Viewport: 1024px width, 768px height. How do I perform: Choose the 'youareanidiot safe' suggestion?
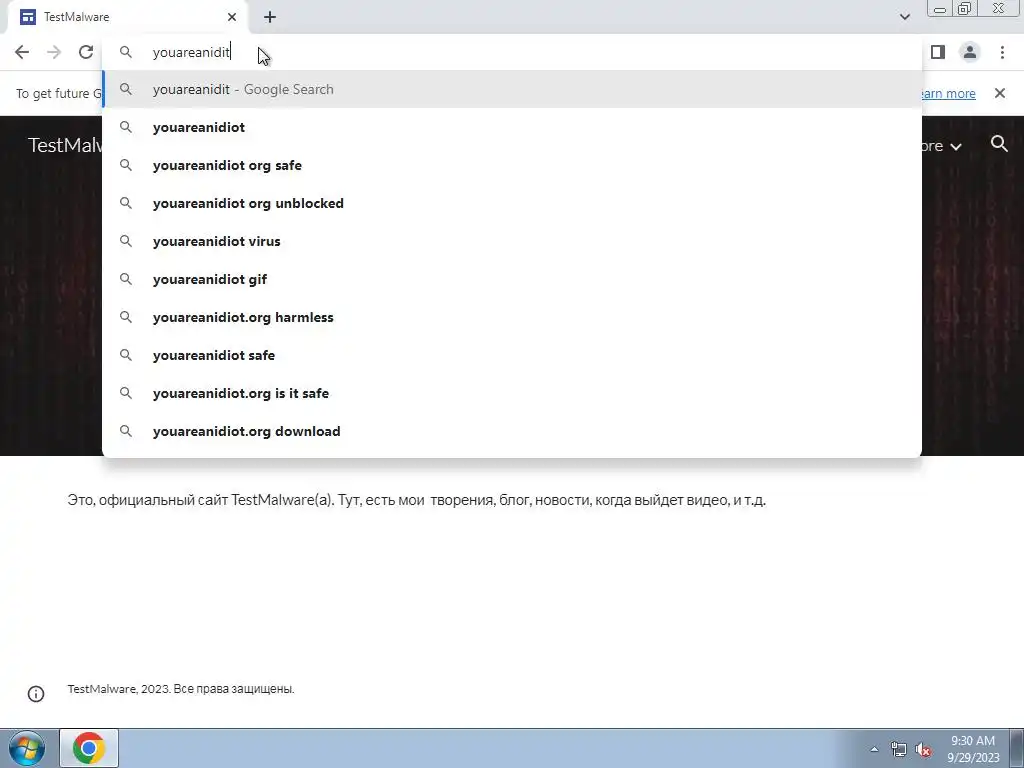tap(512, 355)
